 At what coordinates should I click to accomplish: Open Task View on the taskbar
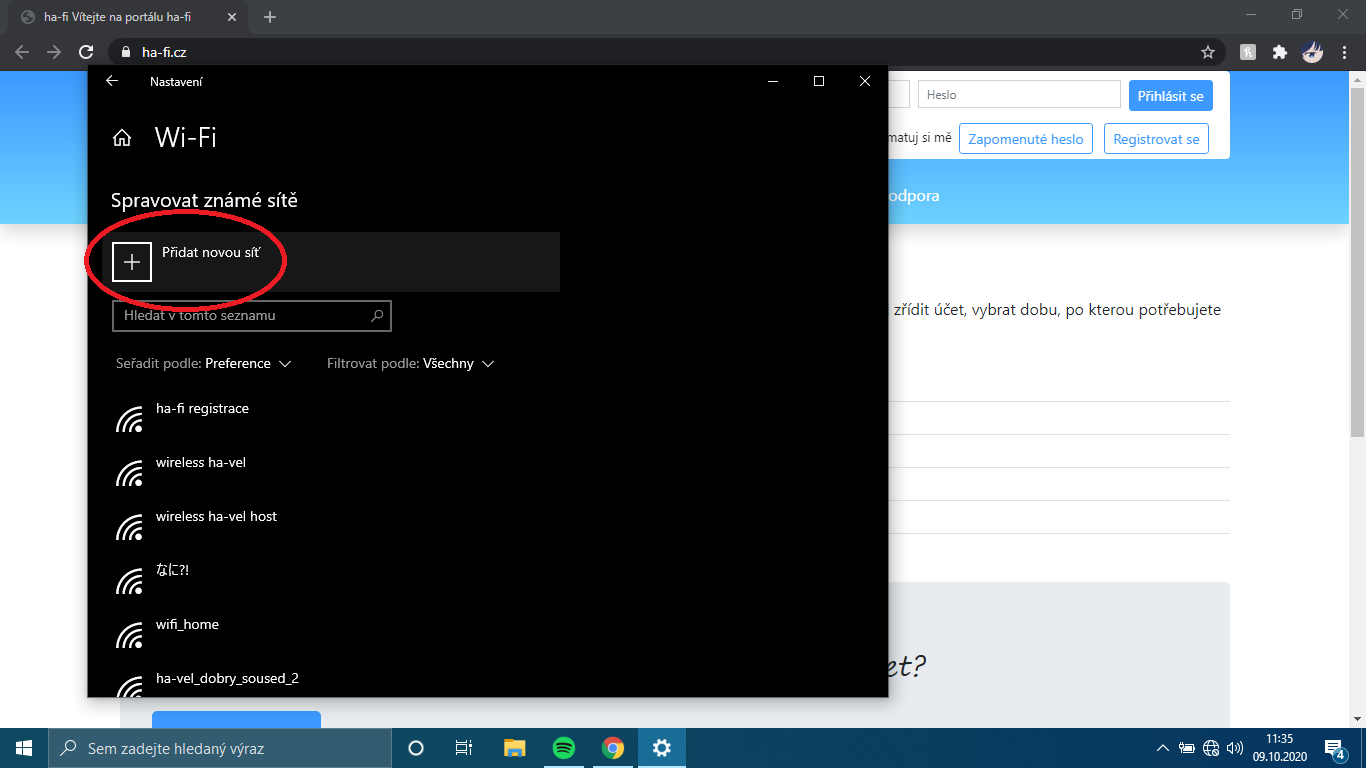coord(463,748)
